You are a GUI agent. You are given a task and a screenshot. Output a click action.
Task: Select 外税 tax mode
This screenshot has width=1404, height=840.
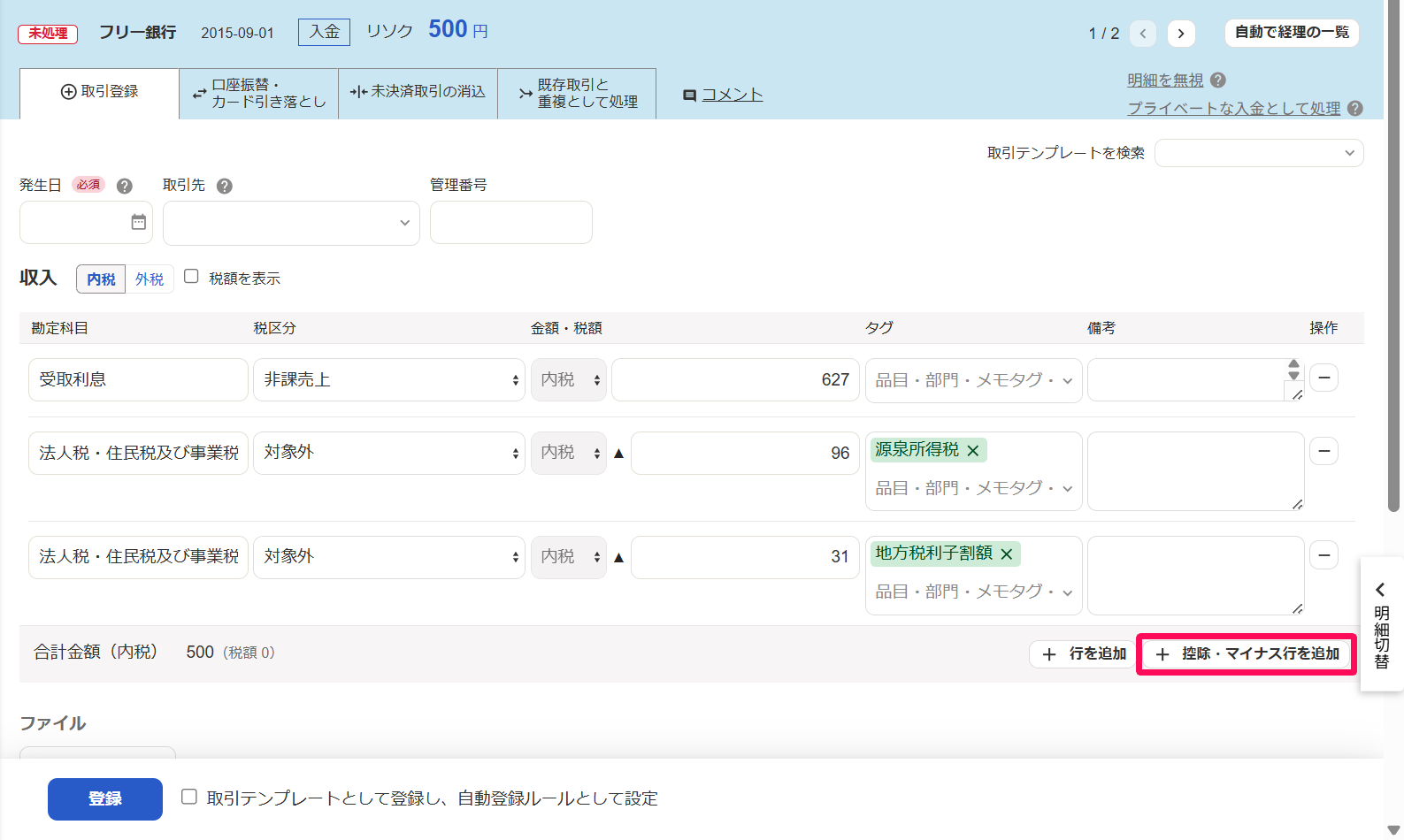[x=150, y=279]
